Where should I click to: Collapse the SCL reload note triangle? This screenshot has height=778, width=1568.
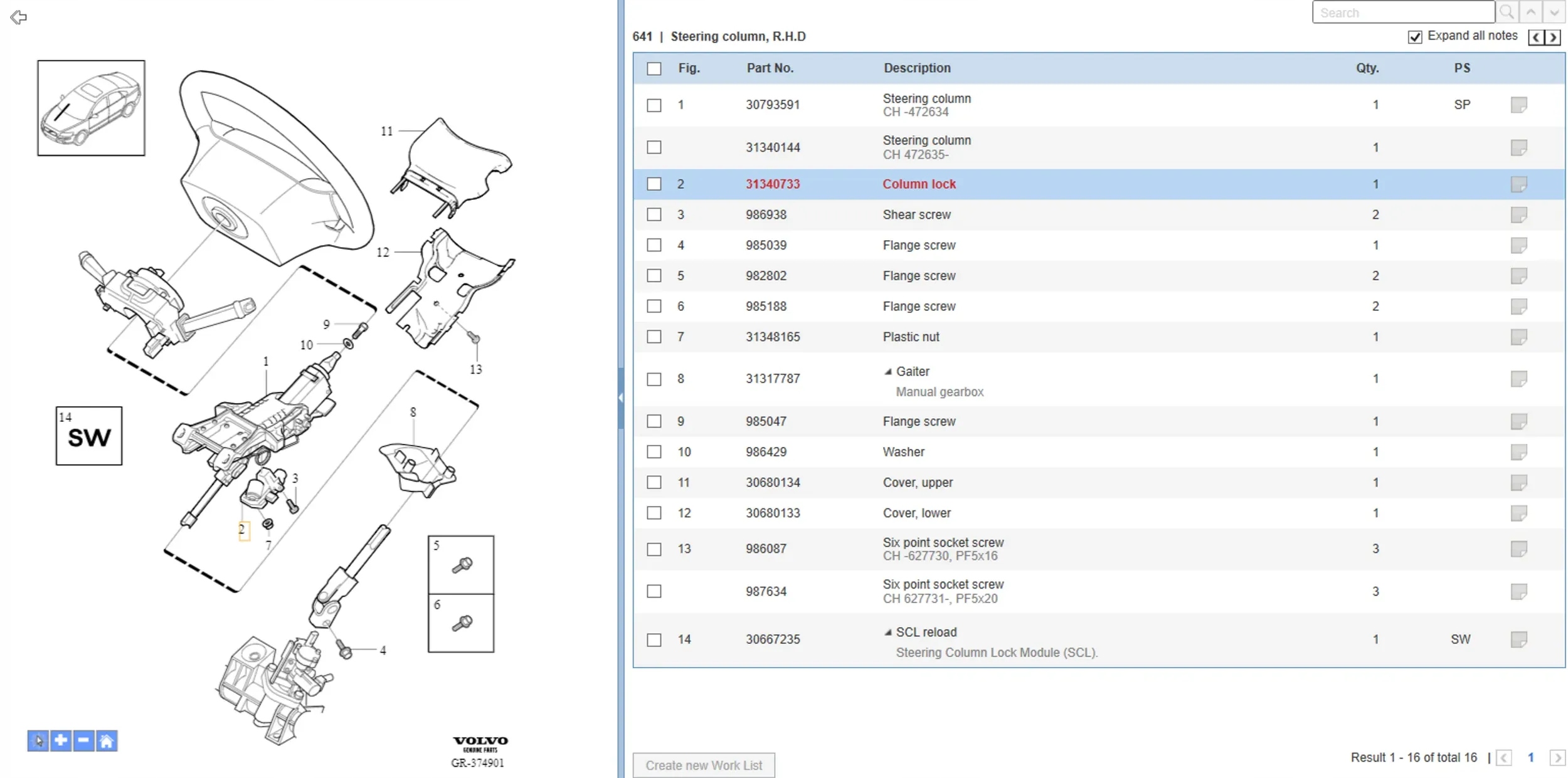point(887,633)
